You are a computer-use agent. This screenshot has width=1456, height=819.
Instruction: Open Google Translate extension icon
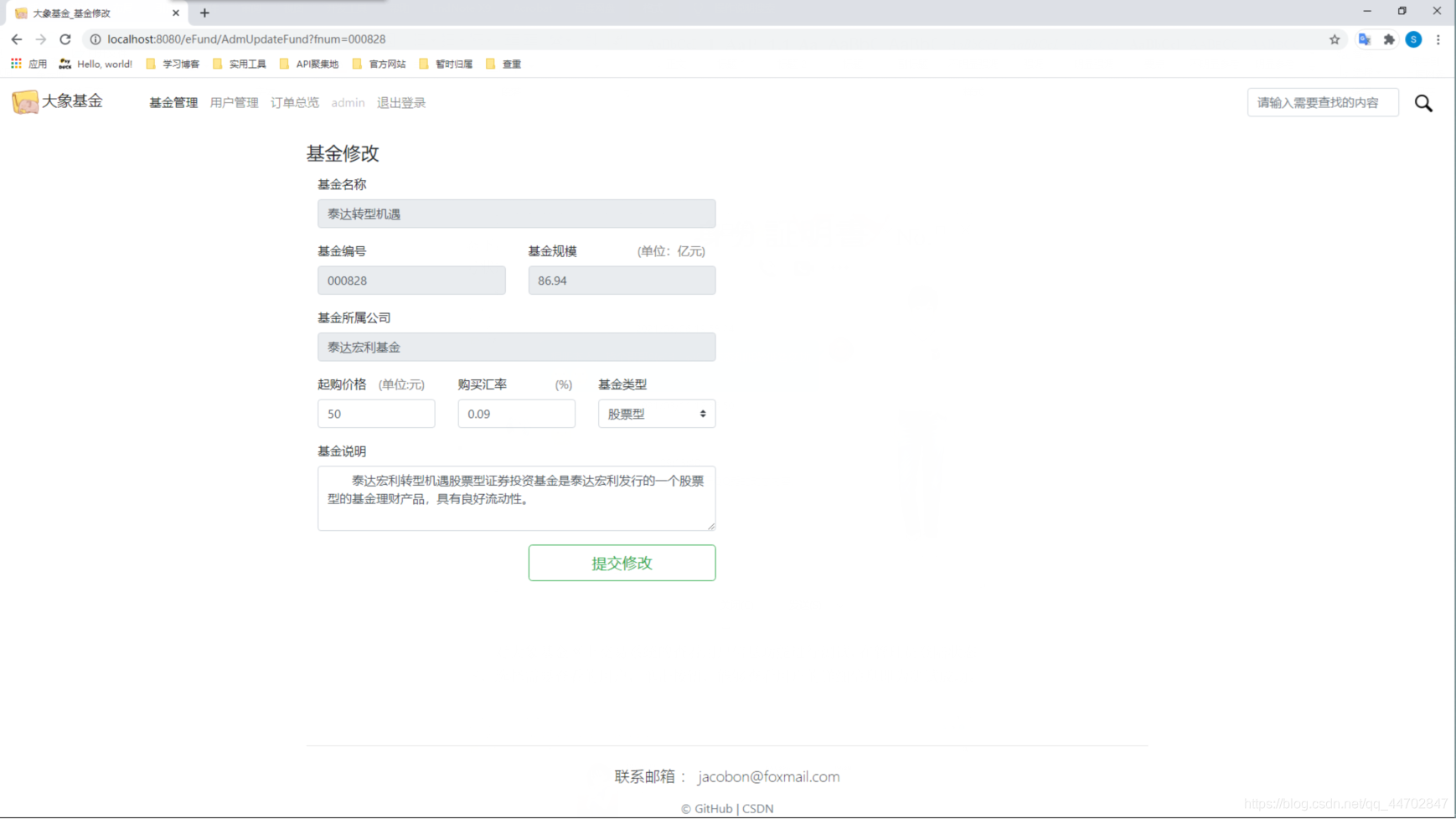click(1365, 39)
